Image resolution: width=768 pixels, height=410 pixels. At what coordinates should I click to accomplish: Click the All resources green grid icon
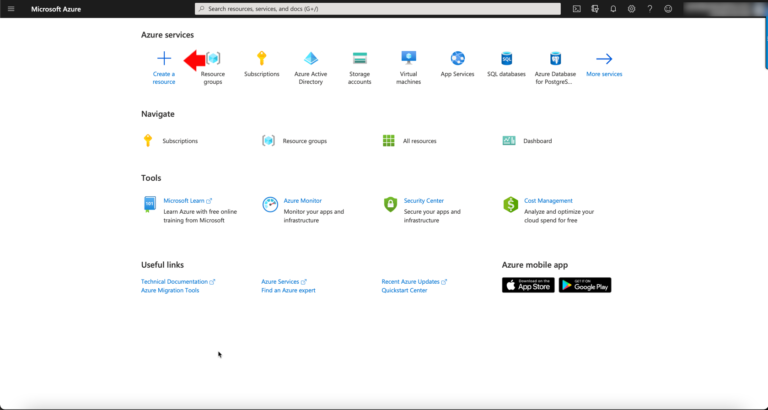(x=388, y=141)
